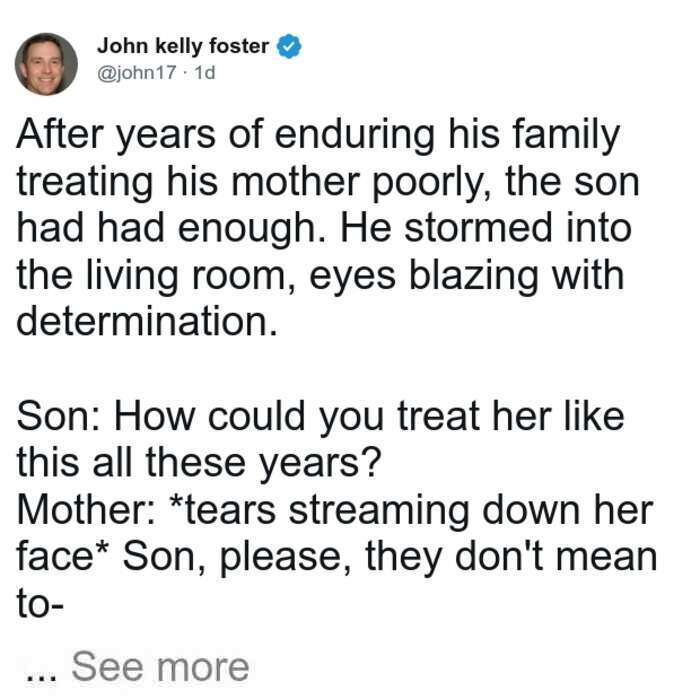700x700 pixels.
Task: Click the line 'face* Son, please, they don't'
Action: click(x=337, y=557)
